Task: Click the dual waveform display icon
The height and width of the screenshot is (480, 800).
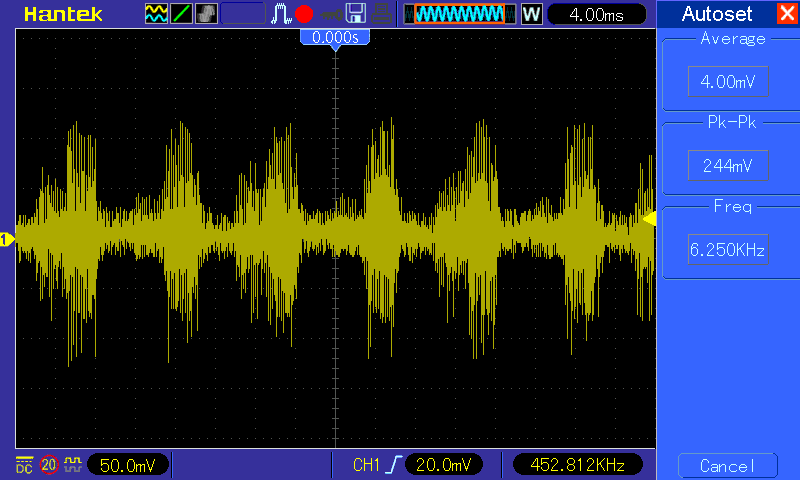Action: pos(156,14)
